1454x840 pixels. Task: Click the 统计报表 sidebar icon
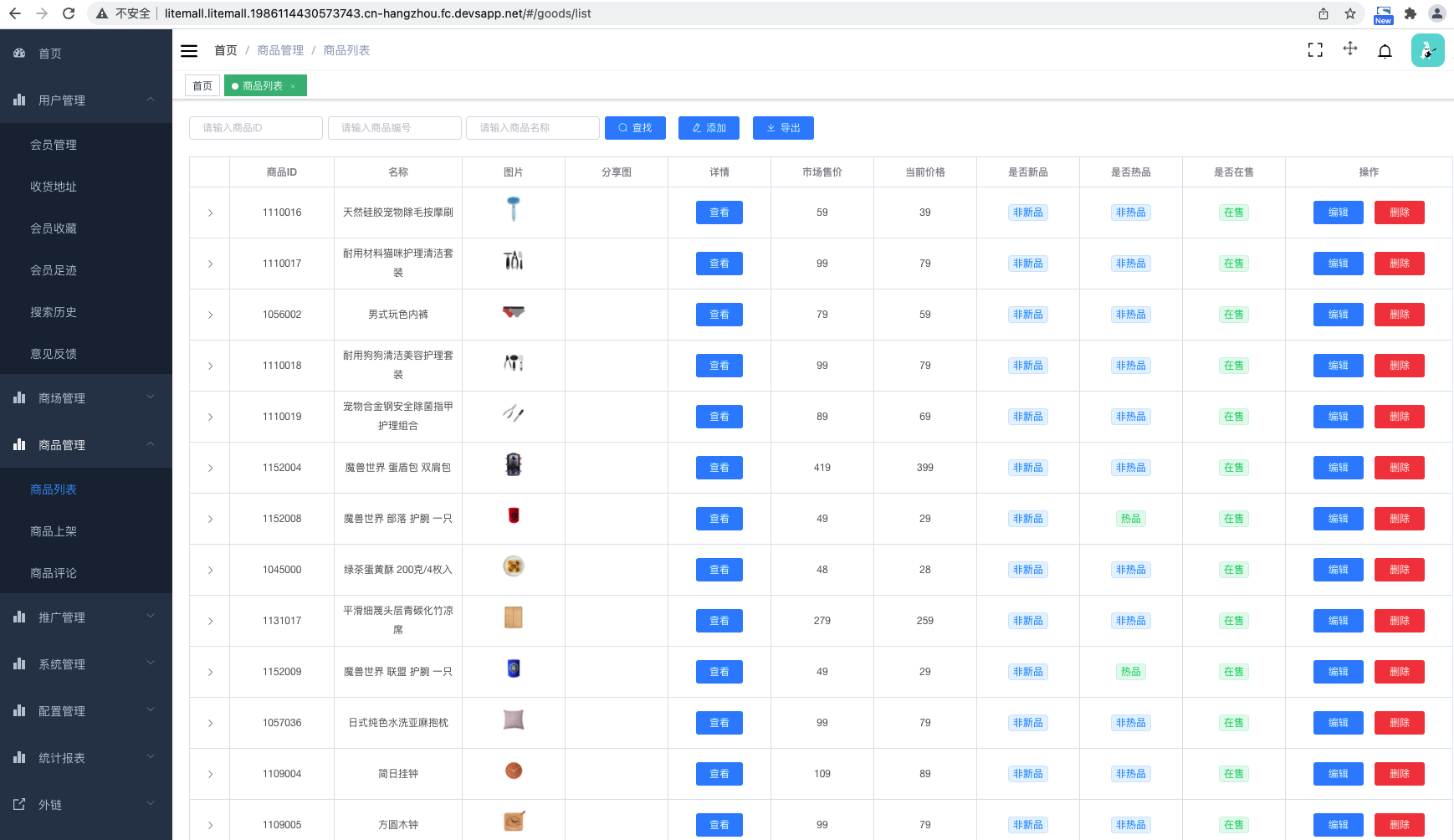19,757
